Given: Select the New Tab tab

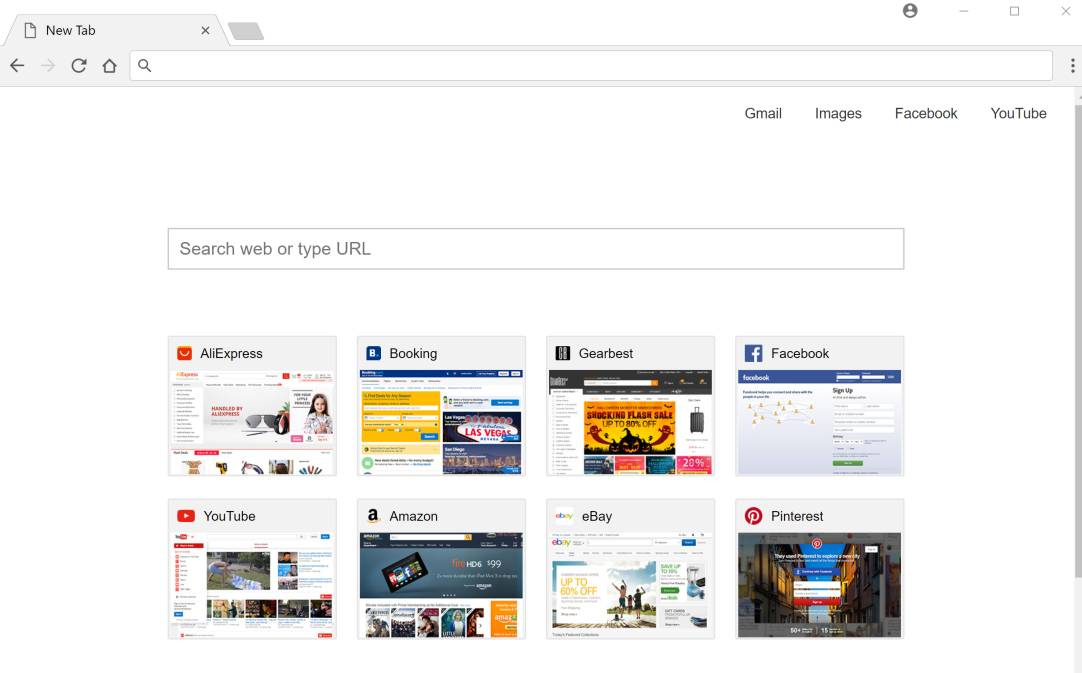Looking at the screenshot, I should point(116,30).
